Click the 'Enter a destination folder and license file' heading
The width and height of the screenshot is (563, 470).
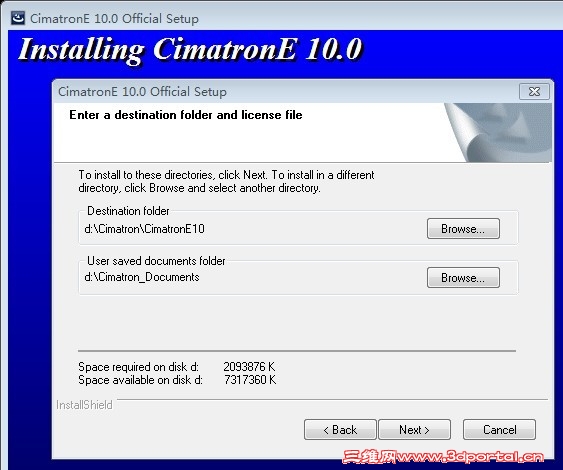pos(186,115)
